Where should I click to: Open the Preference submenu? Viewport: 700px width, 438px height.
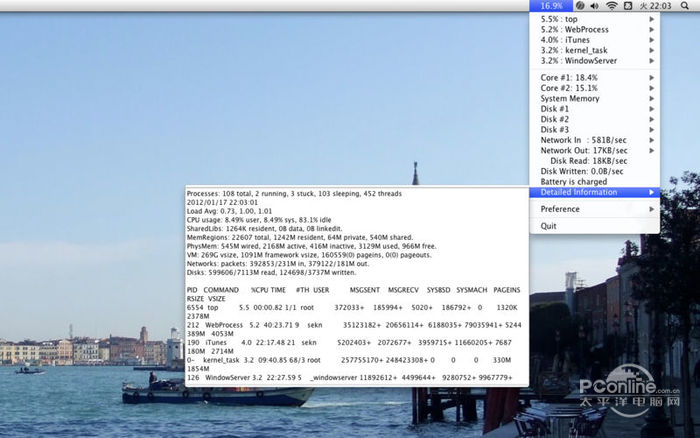tap(560, 209)
